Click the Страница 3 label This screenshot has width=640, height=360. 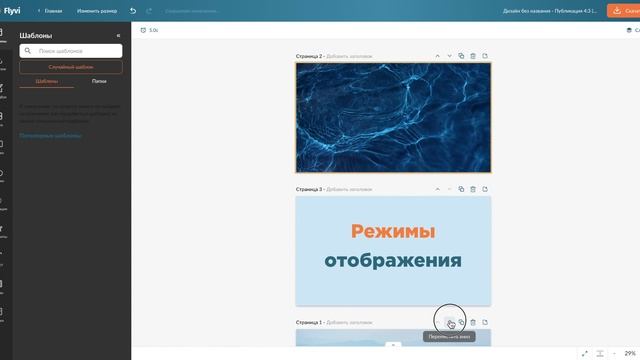click(309, 189)
